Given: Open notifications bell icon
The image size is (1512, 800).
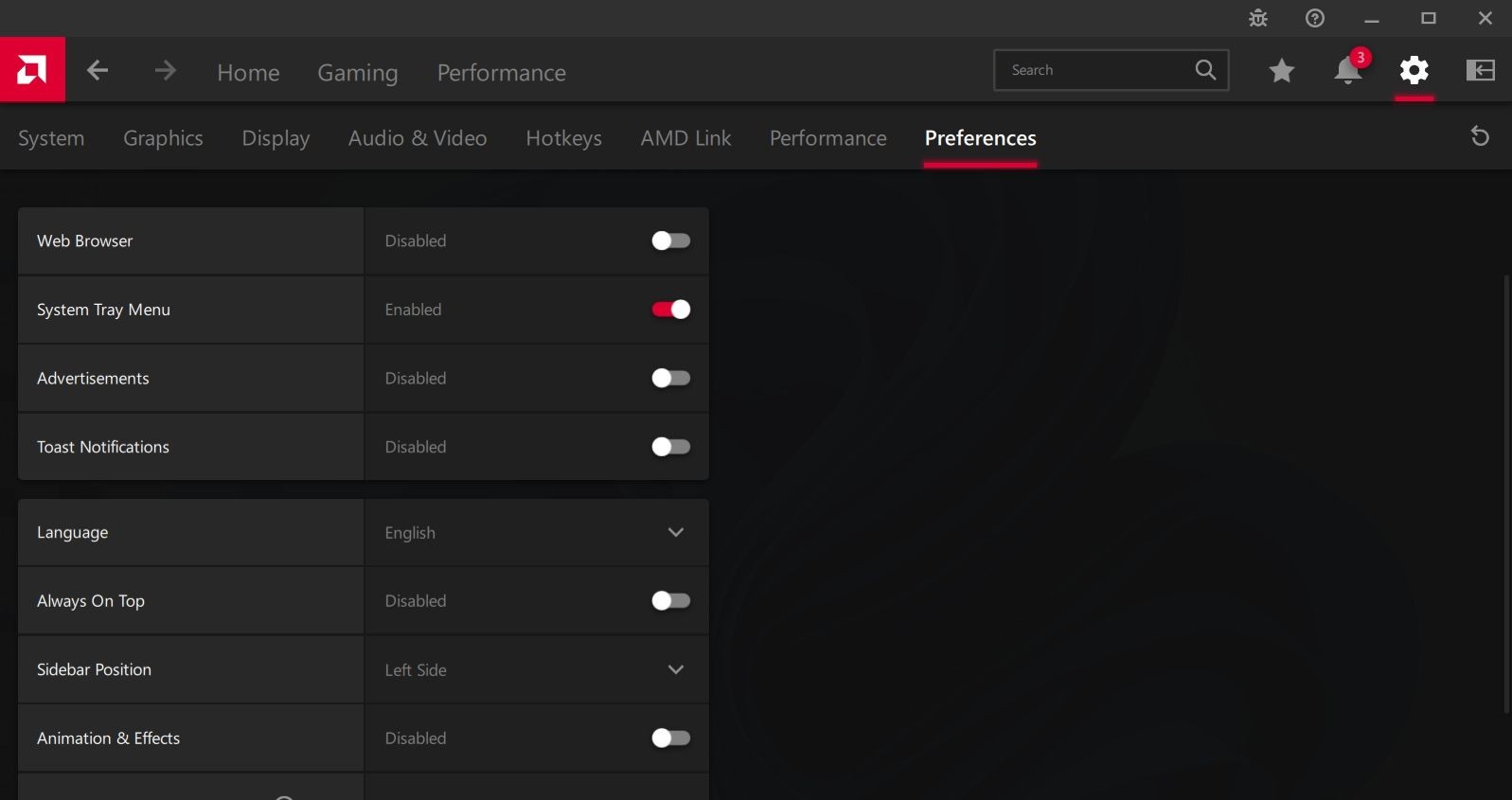Looking at the screenshot, I should click(1348, 70).
